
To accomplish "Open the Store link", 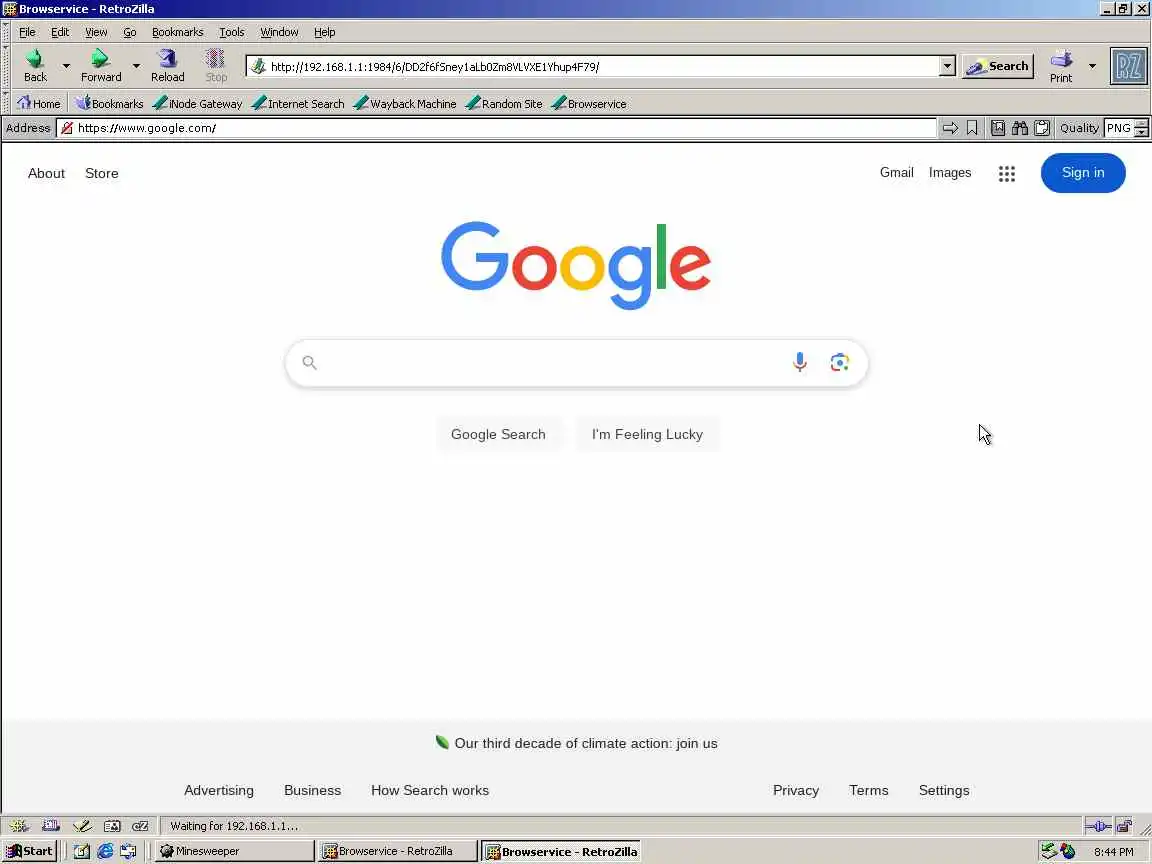I will click(101, 173).
